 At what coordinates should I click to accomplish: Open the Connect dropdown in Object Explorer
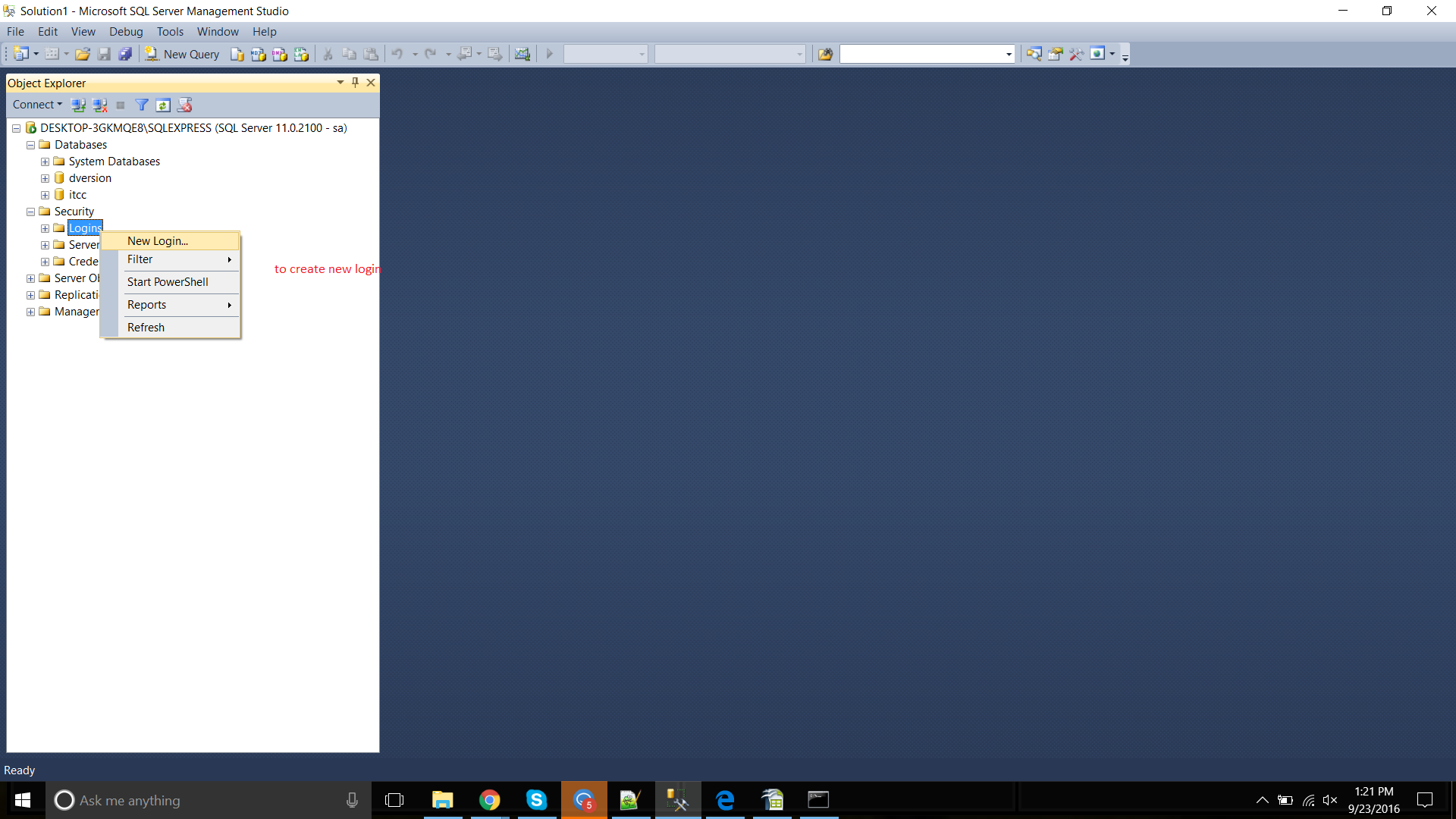pos(37,105)
